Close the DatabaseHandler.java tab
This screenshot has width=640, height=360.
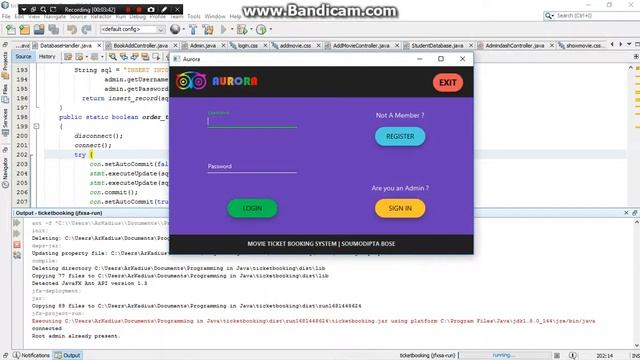99,45
